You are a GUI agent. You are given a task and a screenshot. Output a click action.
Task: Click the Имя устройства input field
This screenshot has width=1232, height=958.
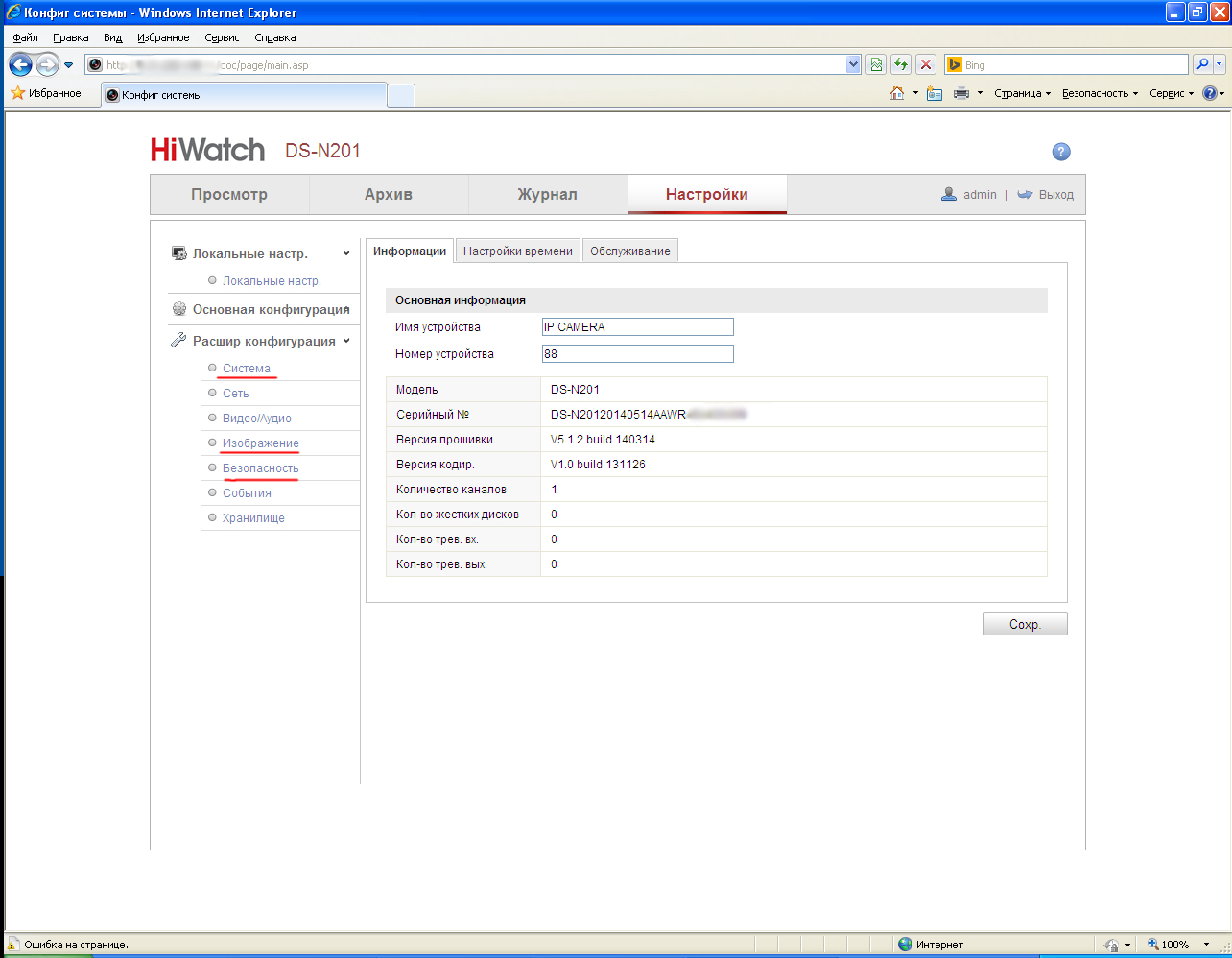click(x=637, y=327)
